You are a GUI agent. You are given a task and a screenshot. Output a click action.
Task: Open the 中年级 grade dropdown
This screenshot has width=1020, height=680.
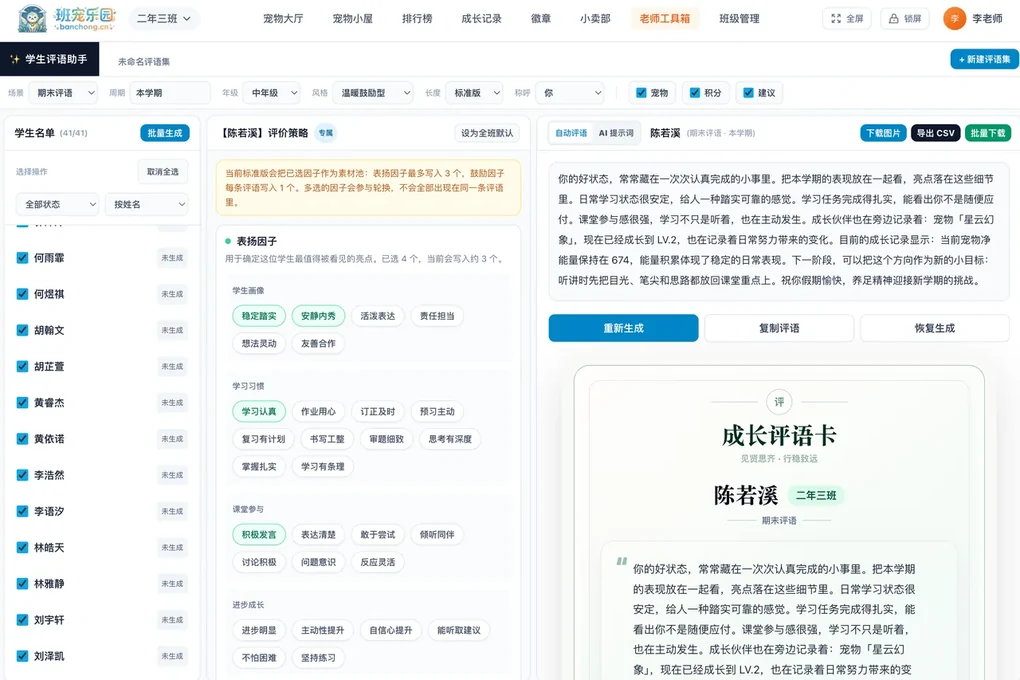pos(271,93)
